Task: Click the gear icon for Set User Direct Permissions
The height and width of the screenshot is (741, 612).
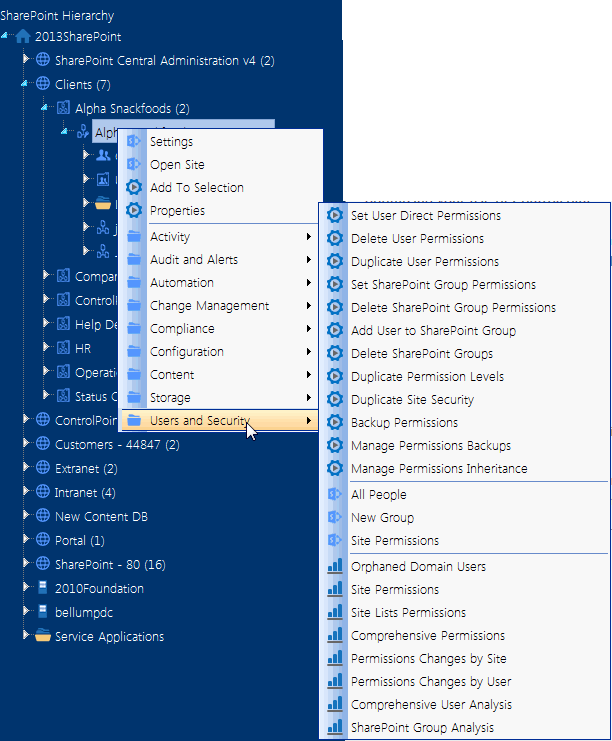Action: tap(335, 215)
